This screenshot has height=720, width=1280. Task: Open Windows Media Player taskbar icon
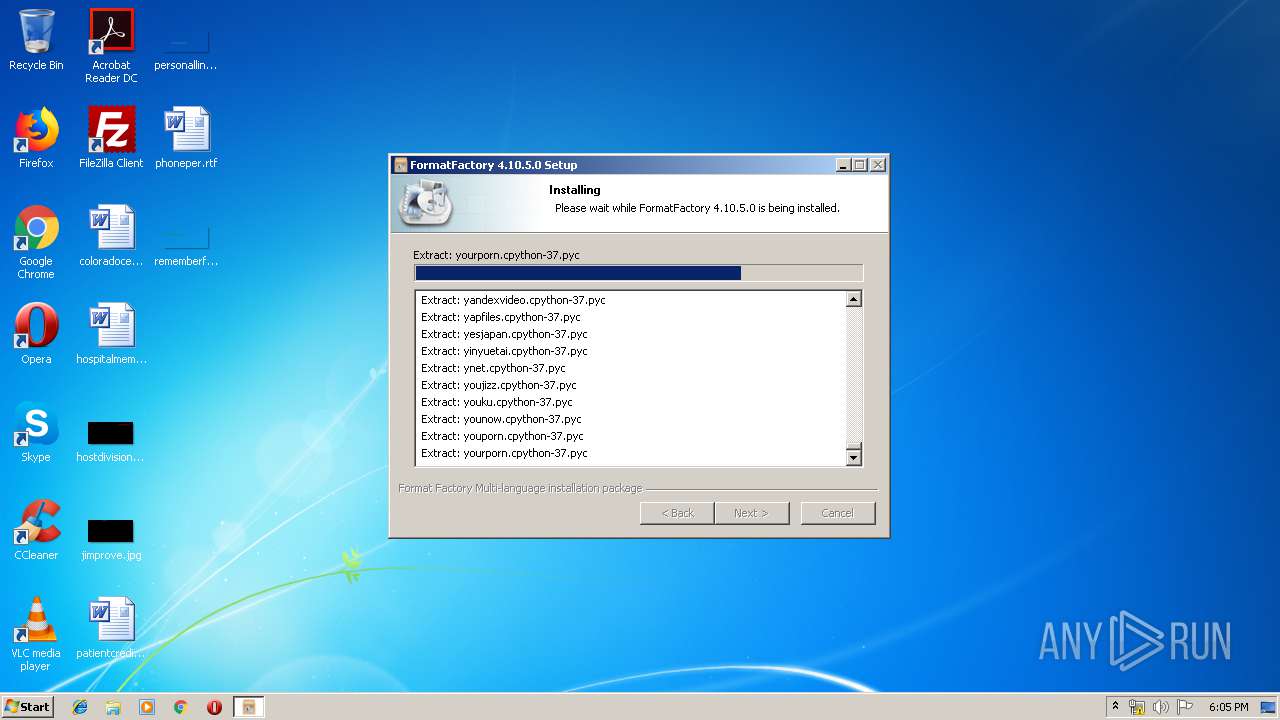pyautogui.click(x=147, y=707)
